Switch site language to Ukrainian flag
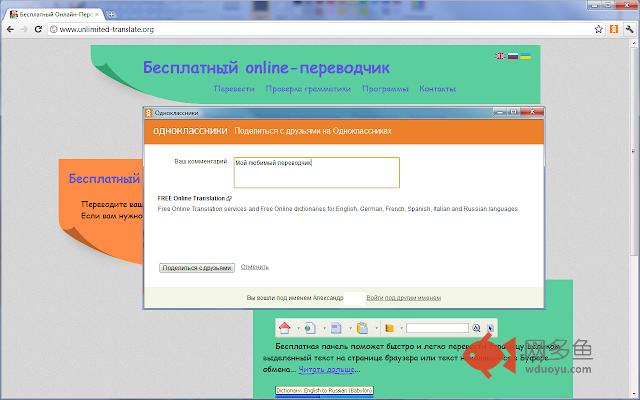The image size is (640, 400). coord(525,56)
